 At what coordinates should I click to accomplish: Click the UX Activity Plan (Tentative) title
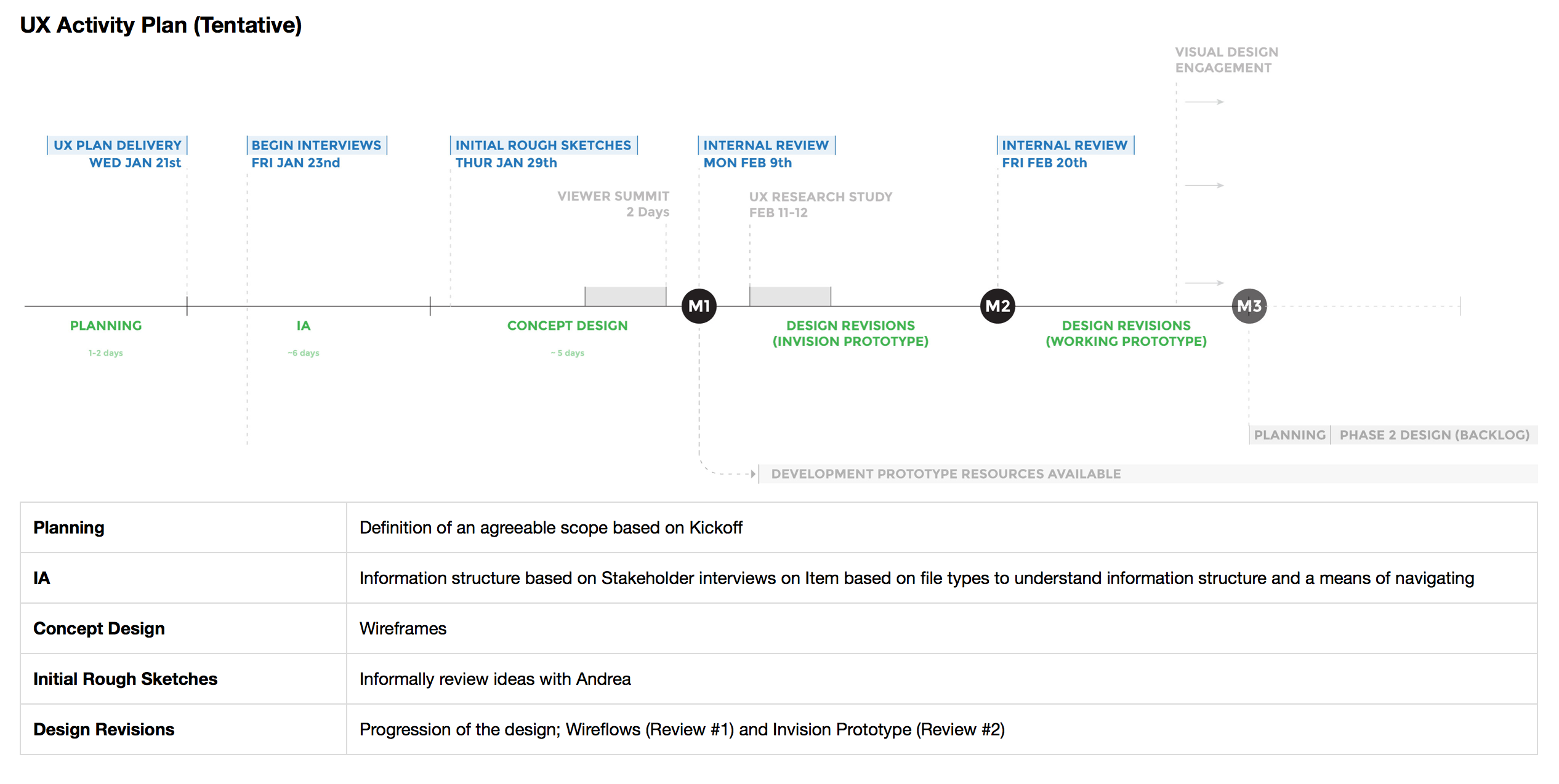coord(161,25)
